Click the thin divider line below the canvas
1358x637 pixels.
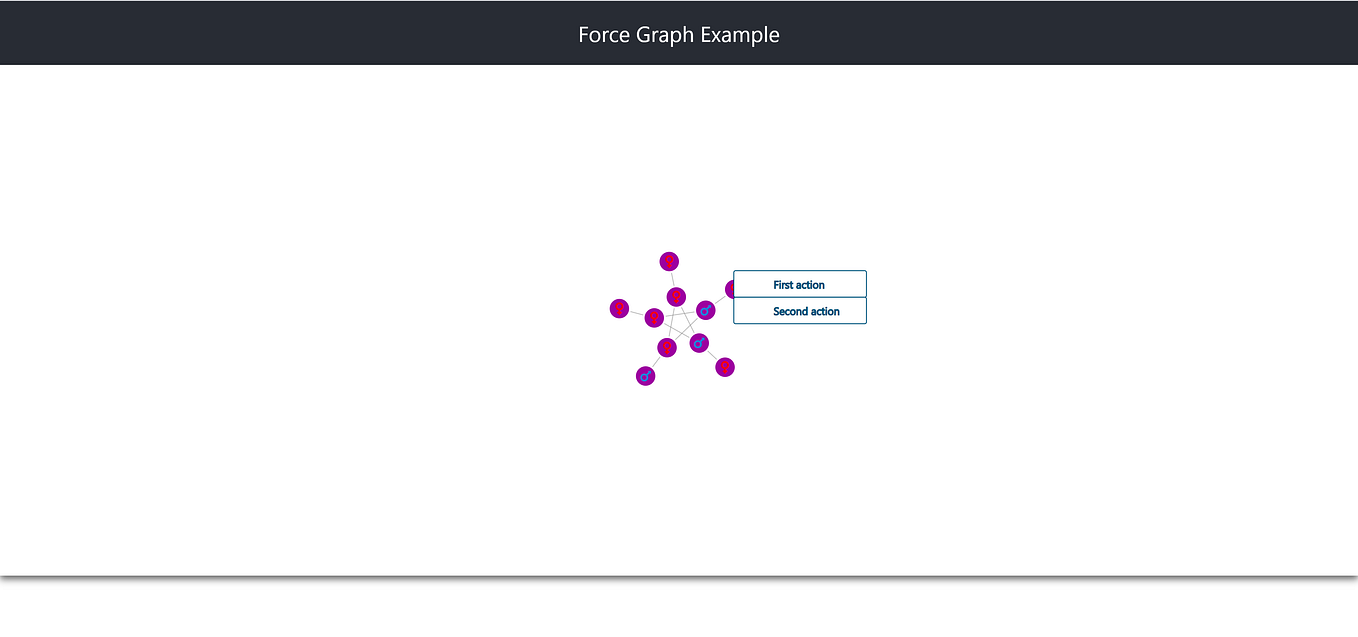click(x=679, y=575)
